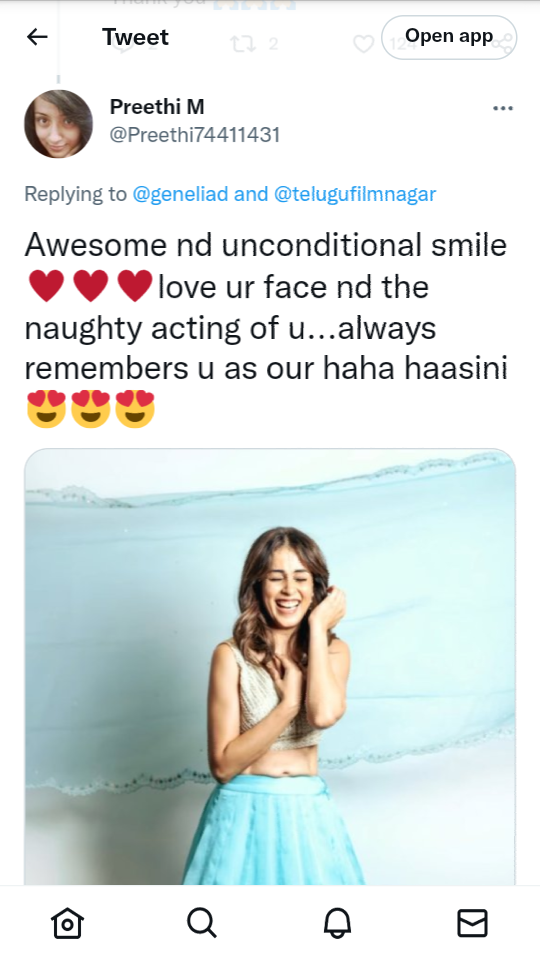Open the @Preethi74411431 handle

coord(195,135)
